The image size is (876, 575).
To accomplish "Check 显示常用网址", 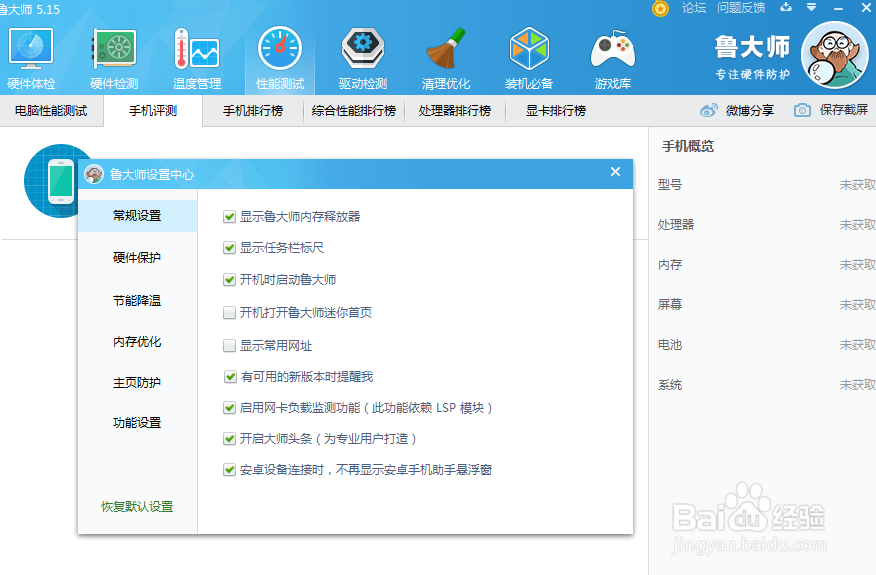I will (x=229, y=346).
